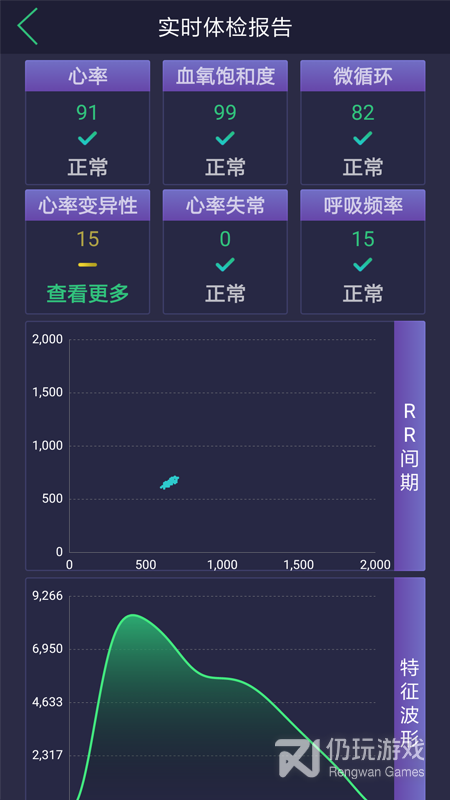Click the microcirculation value 82
The width and height of the screenshot is (450, 800).
tap(363, 113)
